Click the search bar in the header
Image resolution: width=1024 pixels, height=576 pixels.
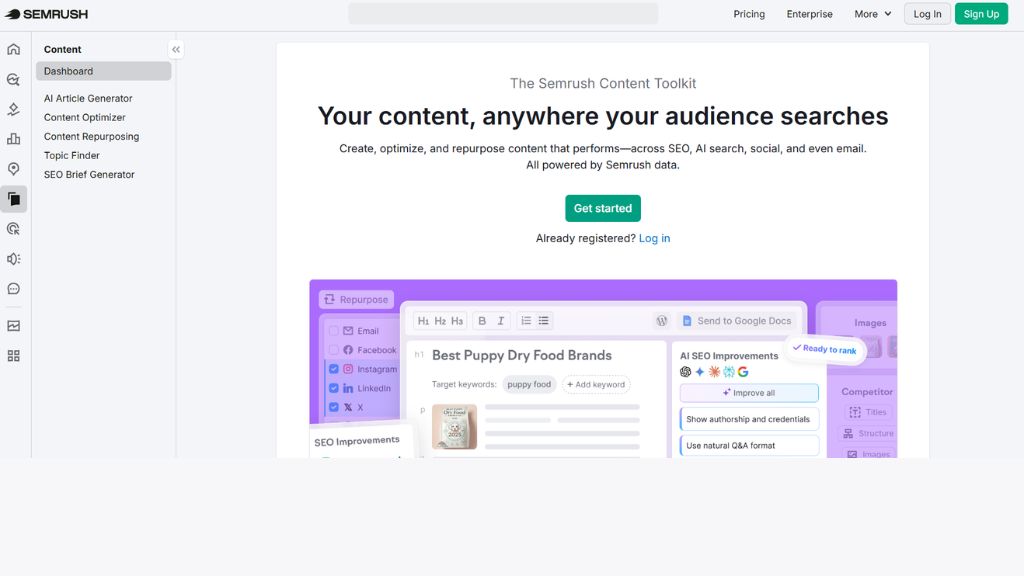(503, 14)
